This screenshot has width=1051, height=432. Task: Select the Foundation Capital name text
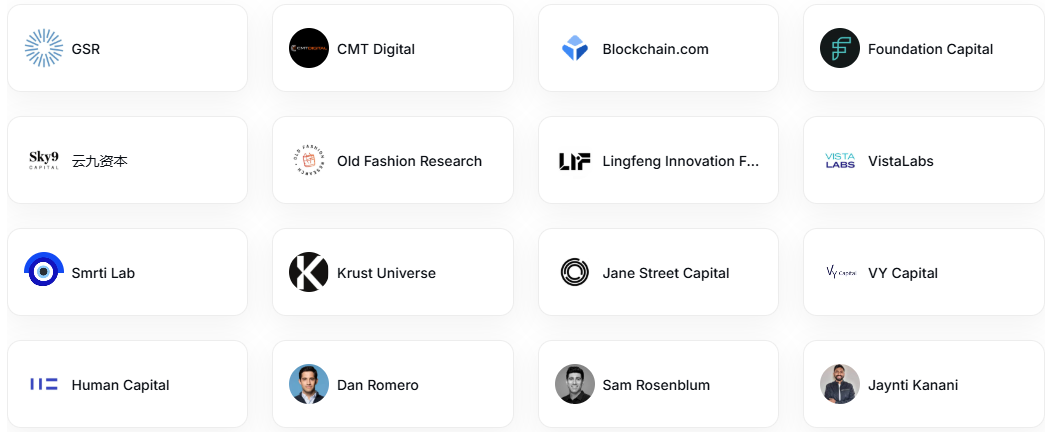930,50
